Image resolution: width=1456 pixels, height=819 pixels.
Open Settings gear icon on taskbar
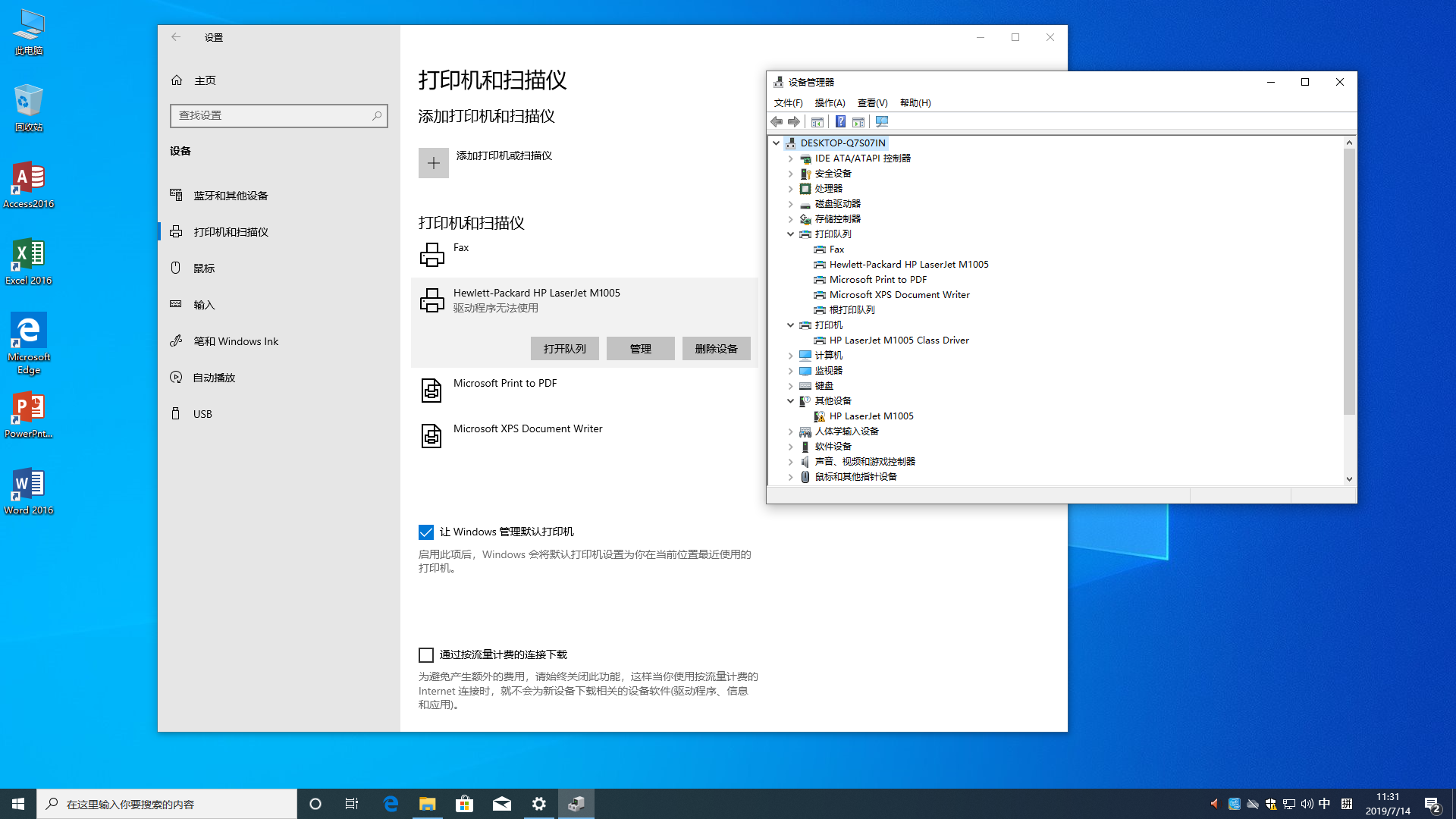click(538, 804)
